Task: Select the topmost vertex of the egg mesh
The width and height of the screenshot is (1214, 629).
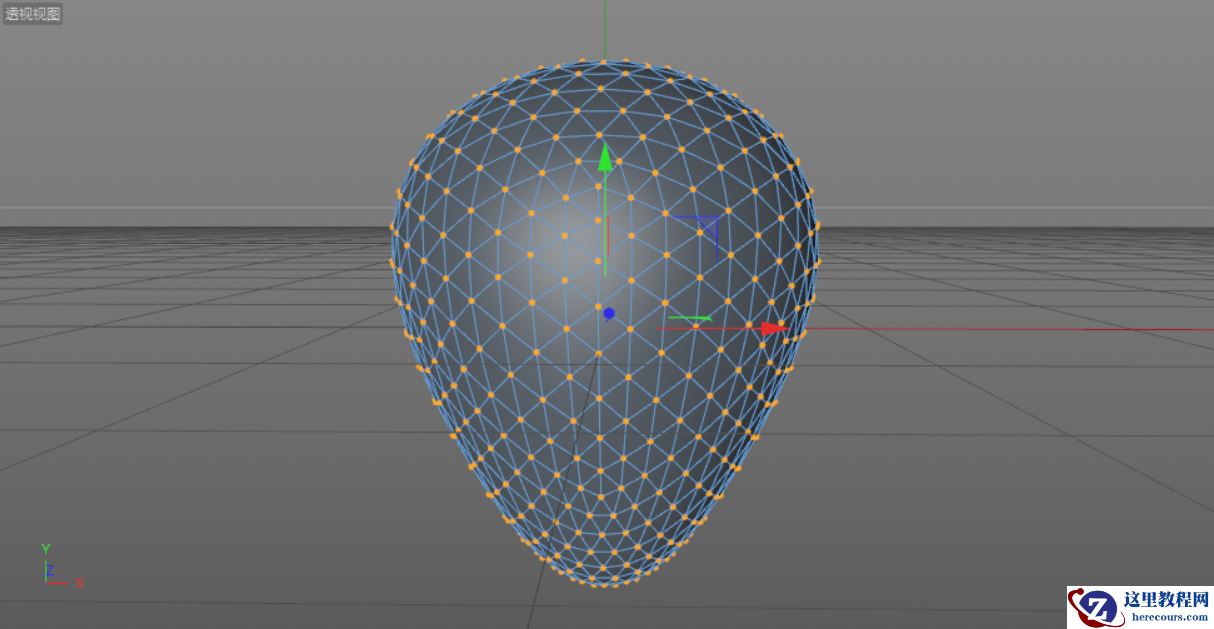Action: [x=604, y=60]
